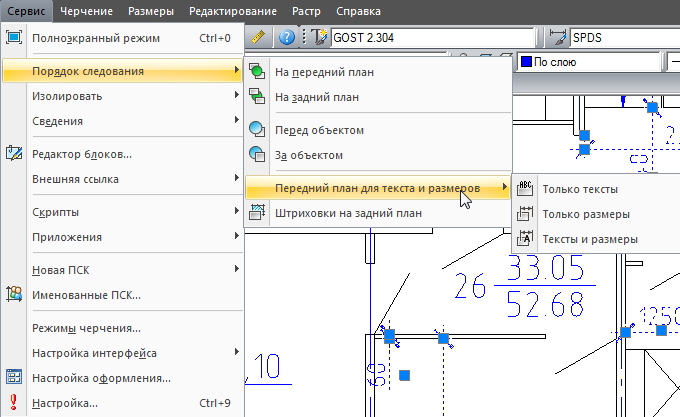Select the 52.68 drawing text
This screenshot has height=417, width=680.
pyautogui.click(x=545, y=305)
